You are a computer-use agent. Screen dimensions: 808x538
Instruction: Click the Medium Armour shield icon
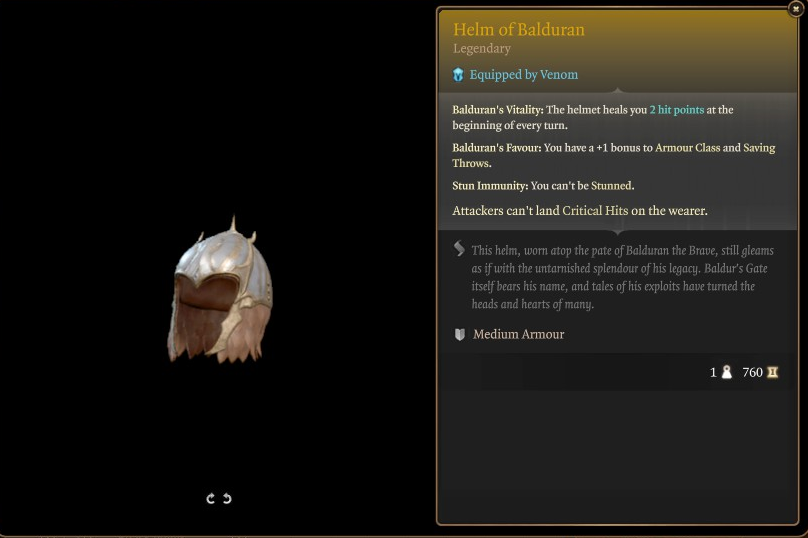460,334
